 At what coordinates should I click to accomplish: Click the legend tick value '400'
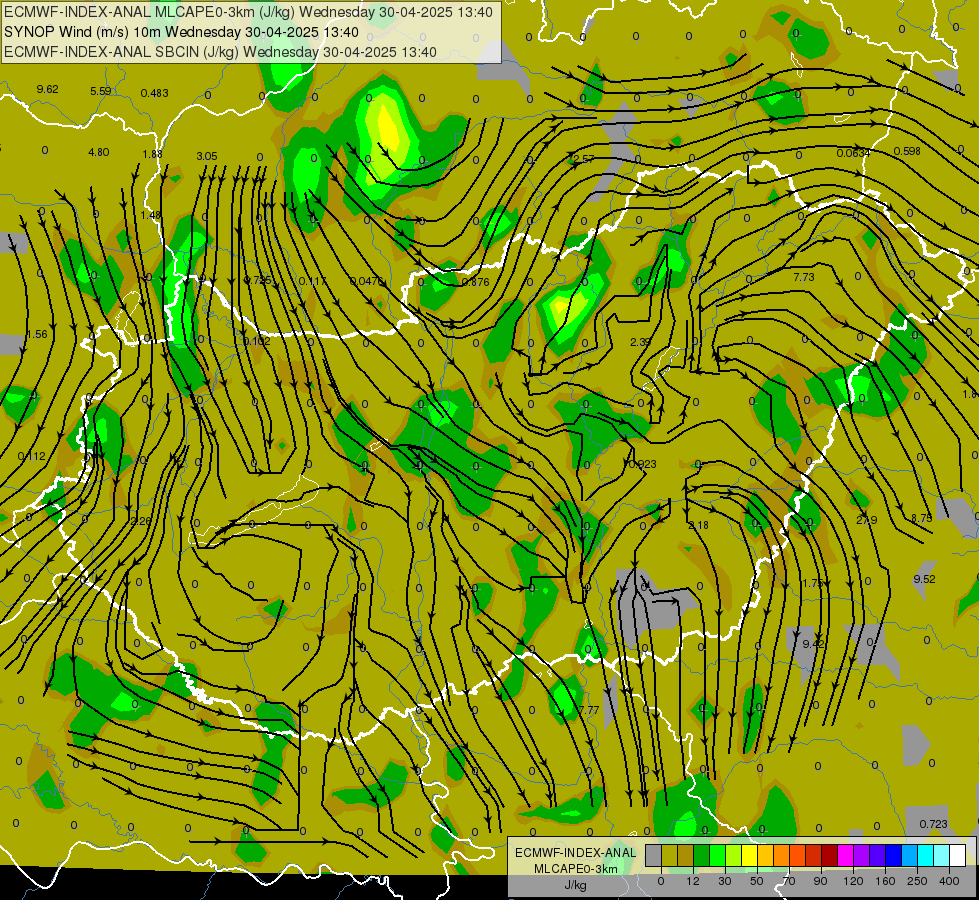pos(949,881)
